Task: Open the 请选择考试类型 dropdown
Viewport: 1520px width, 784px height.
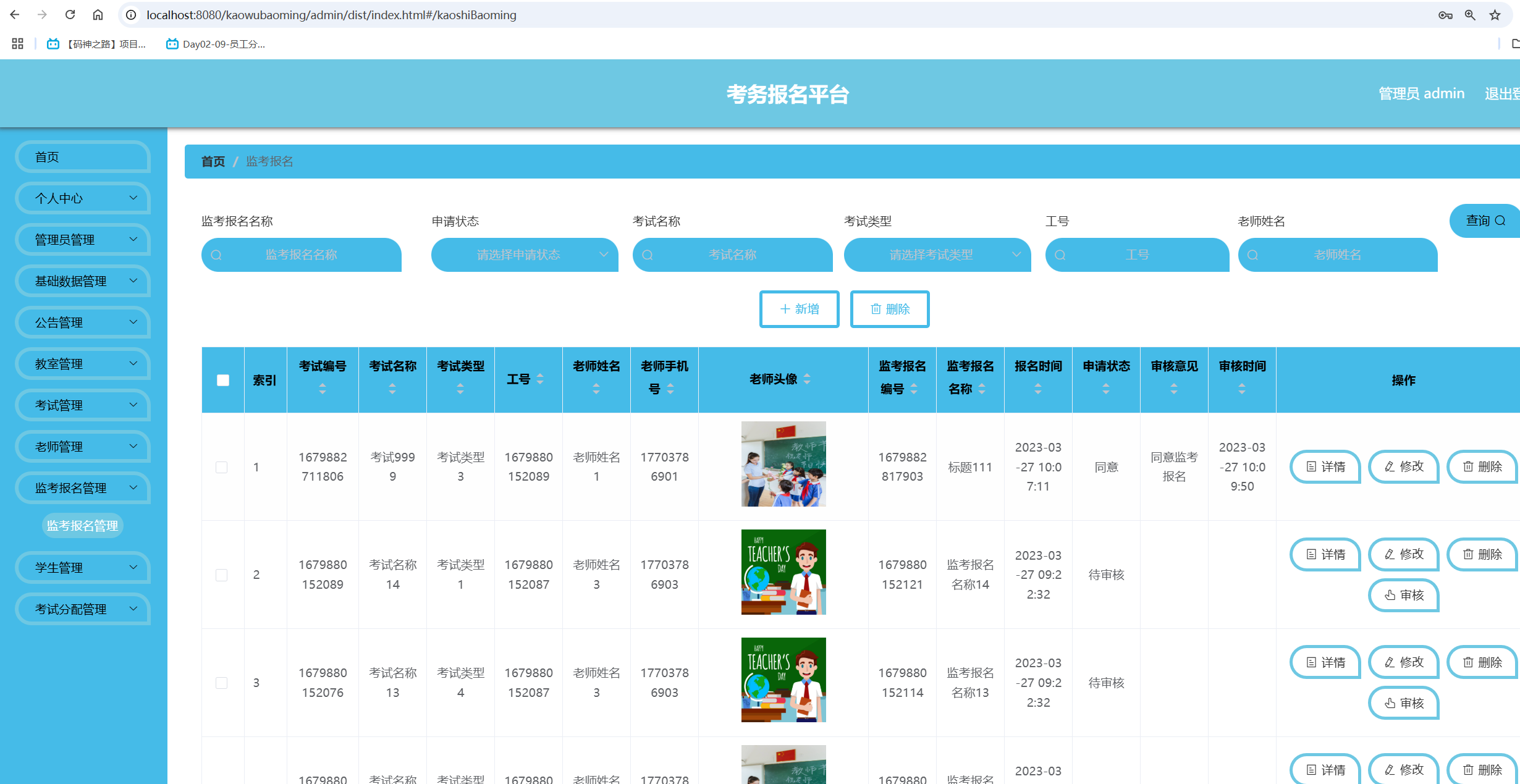Action: pyautogui.click(x=937, y=255)
